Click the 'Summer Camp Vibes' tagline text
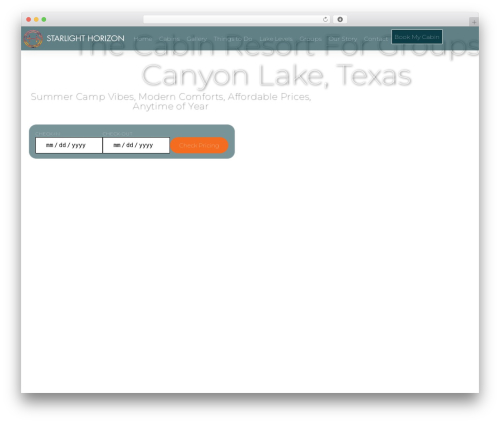 click(x=171, y=101)
